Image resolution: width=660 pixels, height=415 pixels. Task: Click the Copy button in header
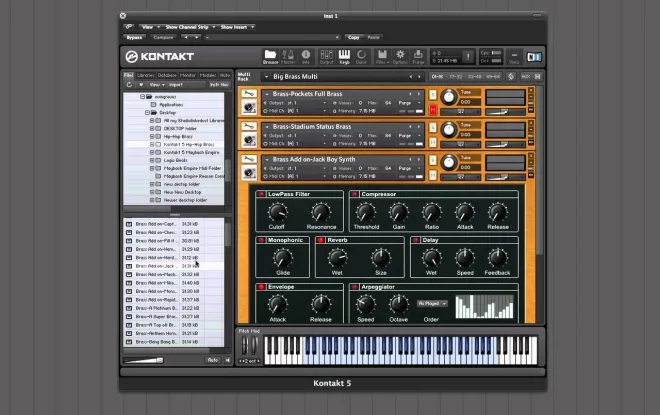pos(354,37)
